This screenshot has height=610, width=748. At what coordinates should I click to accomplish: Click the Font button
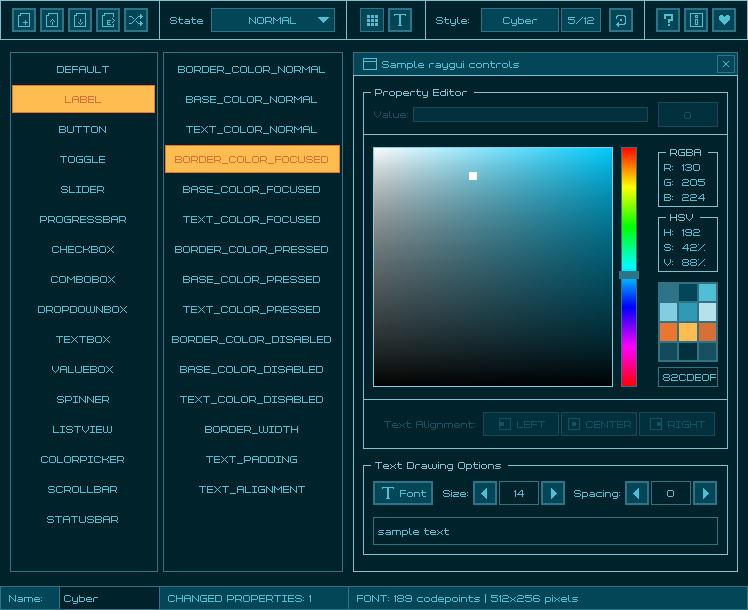pos(403,493)
